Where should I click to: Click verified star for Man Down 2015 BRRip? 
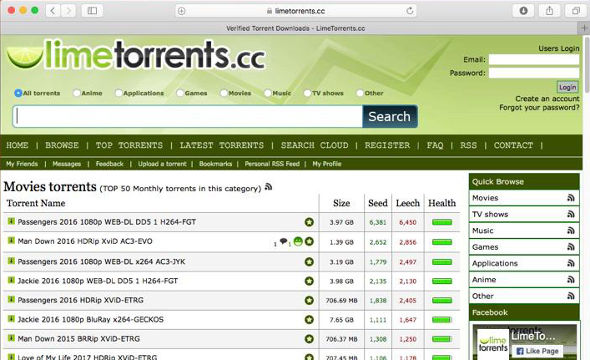(x=309, y=339)
